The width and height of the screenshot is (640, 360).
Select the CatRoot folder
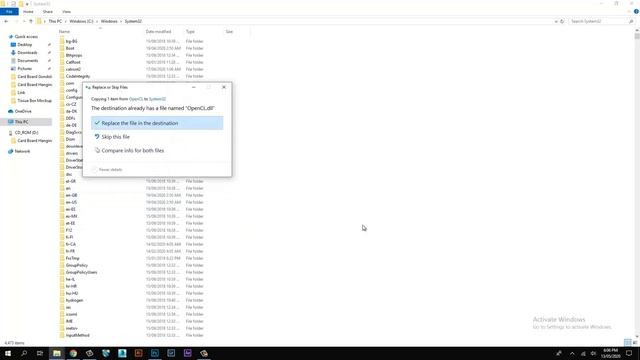click(x=73, y=62)
